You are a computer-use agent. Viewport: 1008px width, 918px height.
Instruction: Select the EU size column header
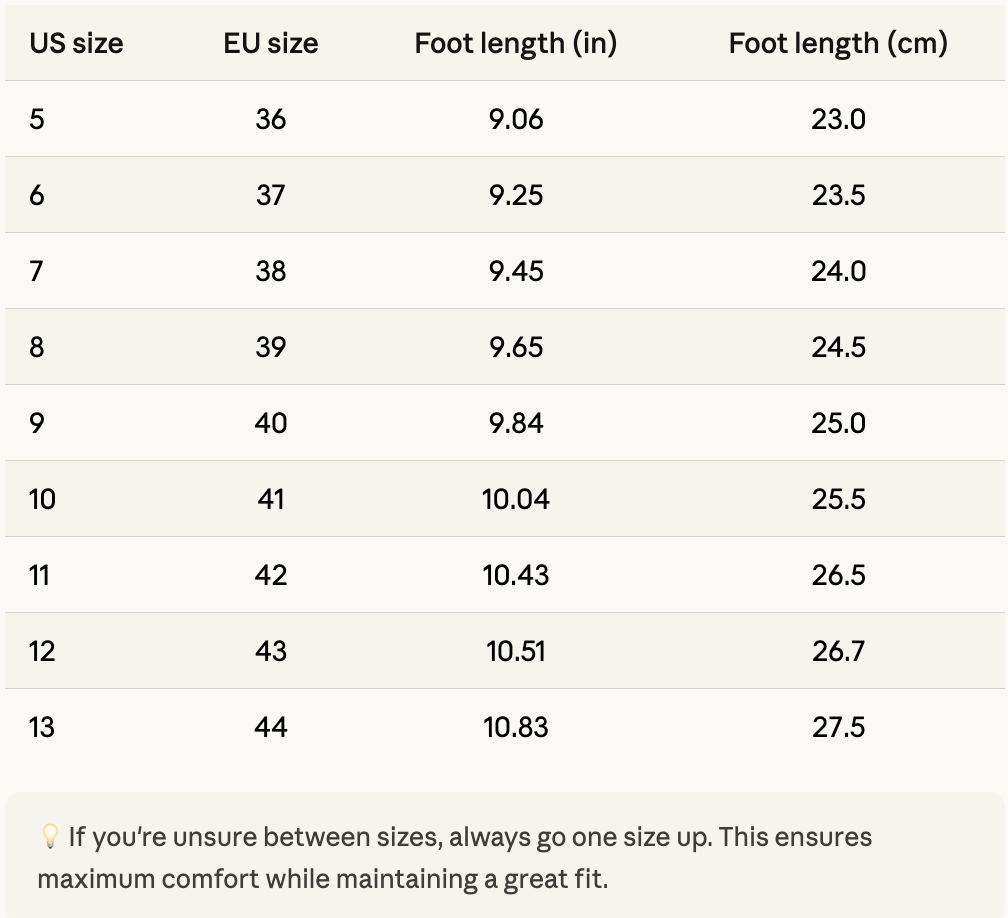coord(271,44)
